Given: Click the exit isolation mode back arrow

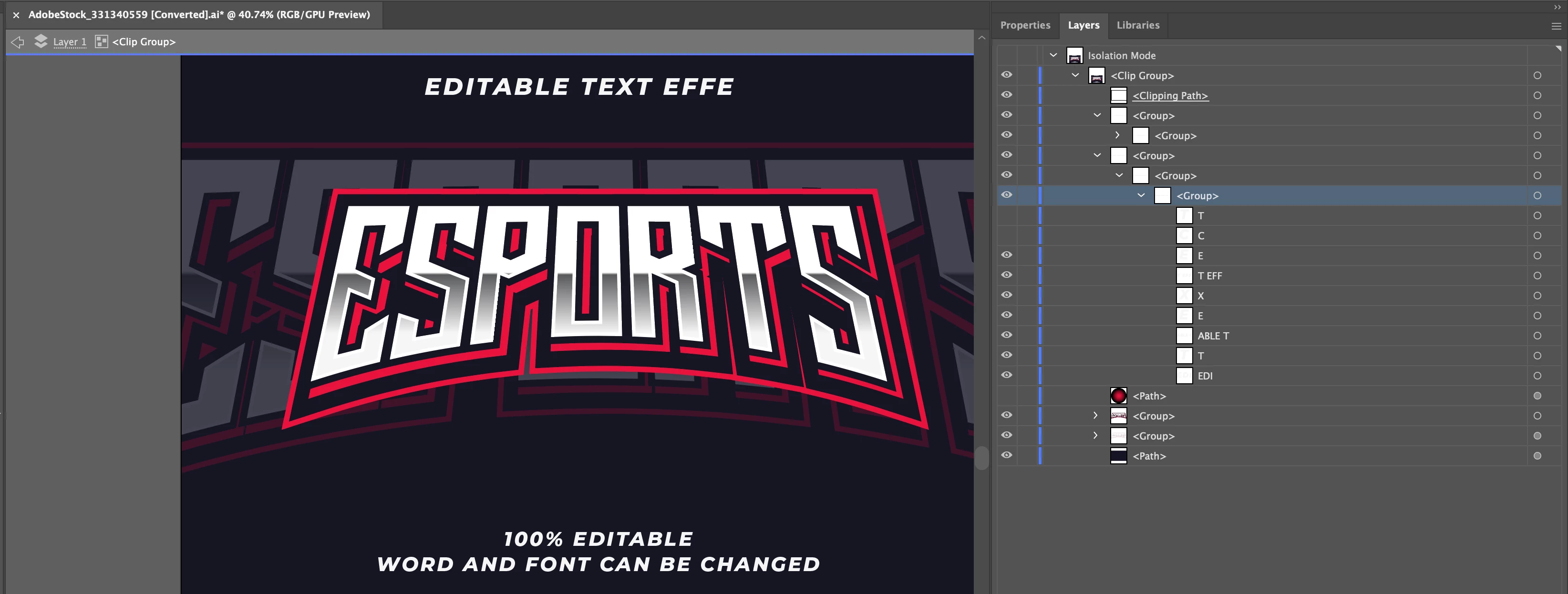Looking at the screenshot, I should click(18, 42).
